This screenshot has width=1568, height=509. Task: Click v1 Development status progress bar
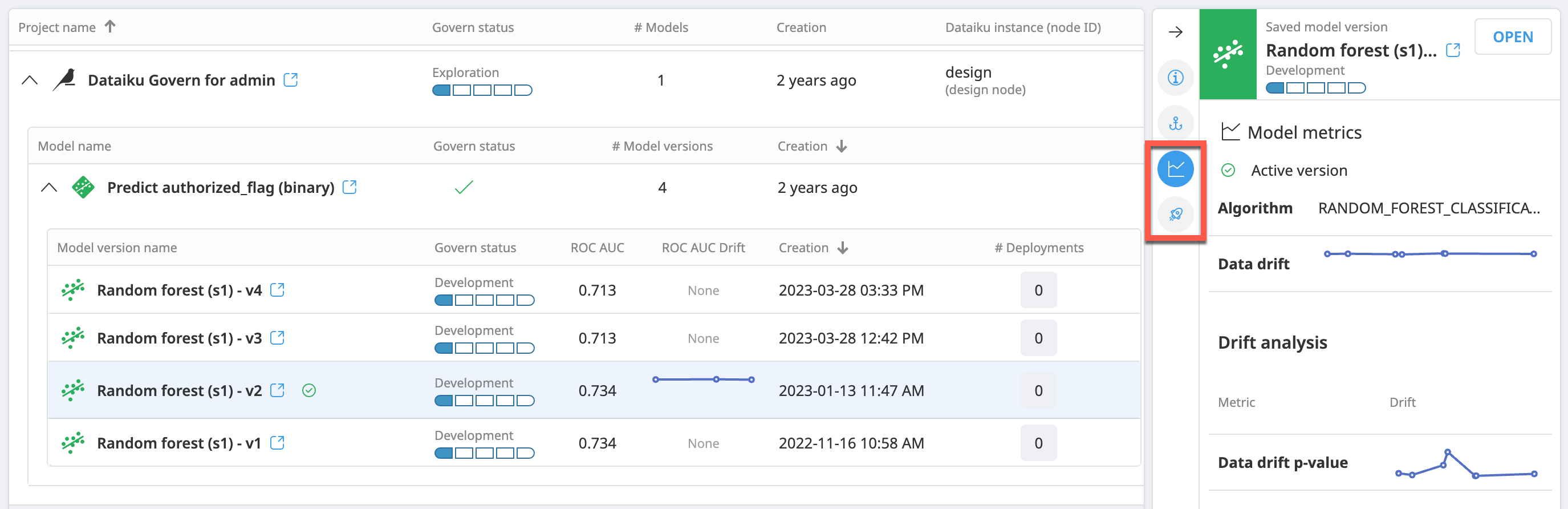tap(485, 453)
